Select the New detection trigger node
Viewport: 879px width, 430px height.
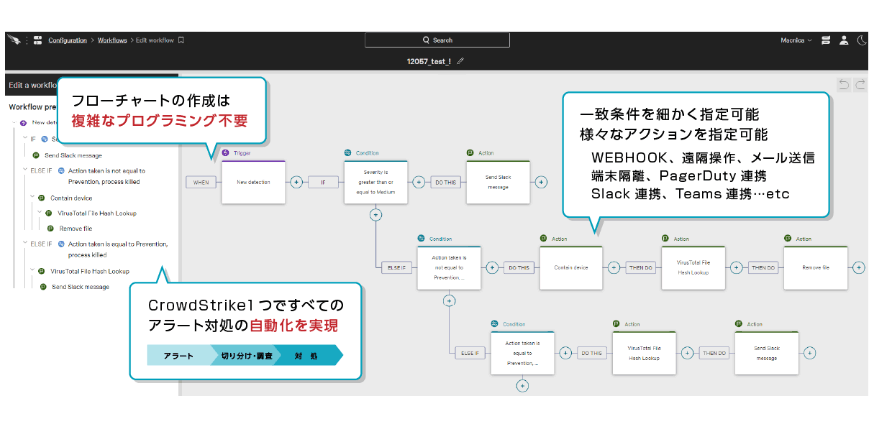[x=253, y=182]
